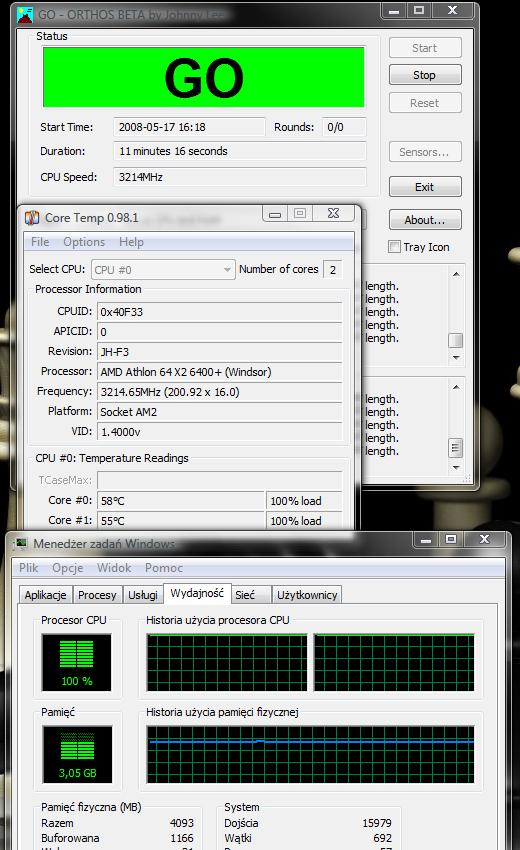Click the Core Temp thermometer title icon
The height and width of the screenshot is (850, 520).
[x=32, y=218]
